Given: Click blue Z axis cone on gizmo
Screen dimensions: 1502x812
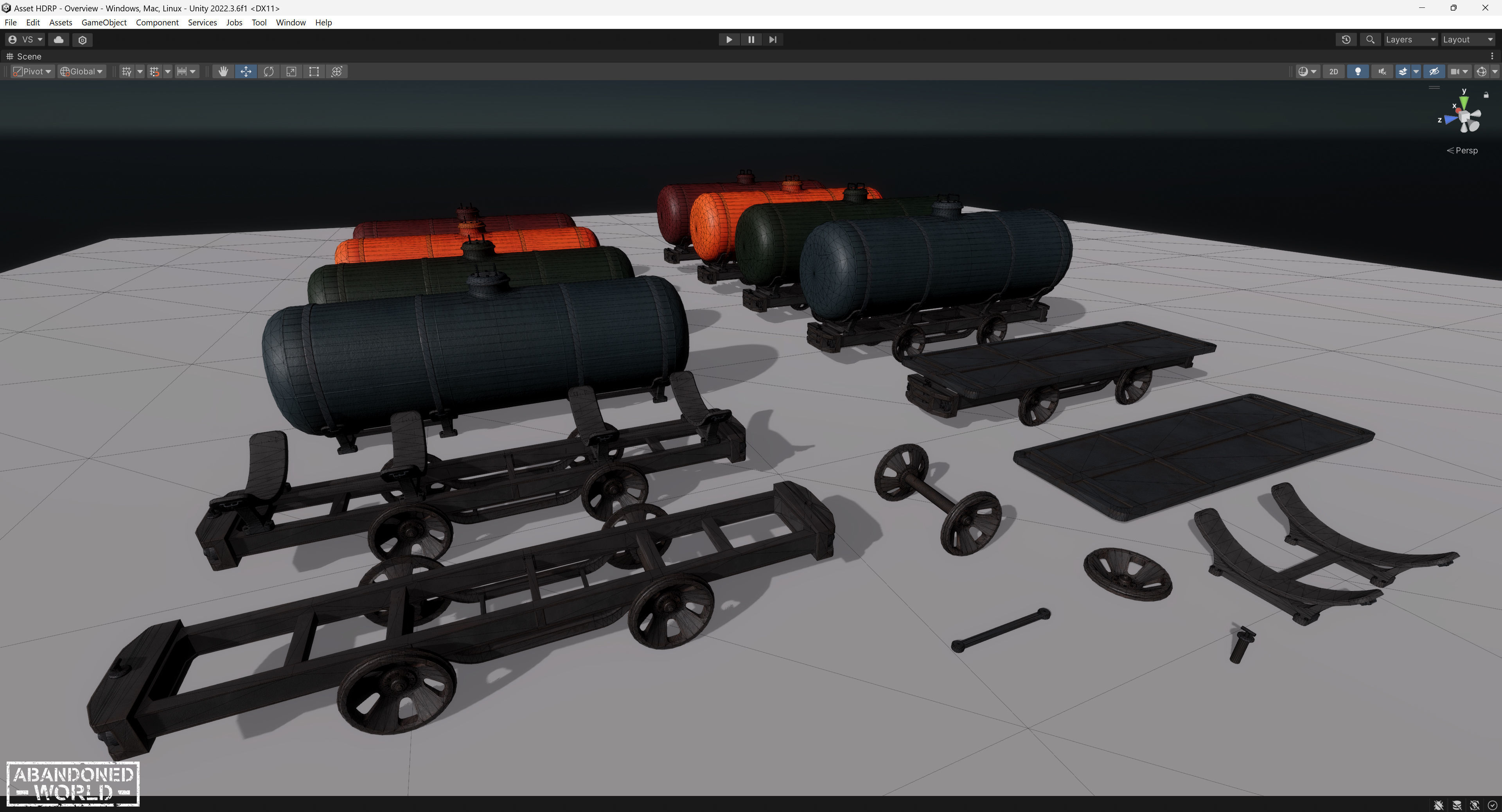Looking at the screenshot, I should point(1450,120).
